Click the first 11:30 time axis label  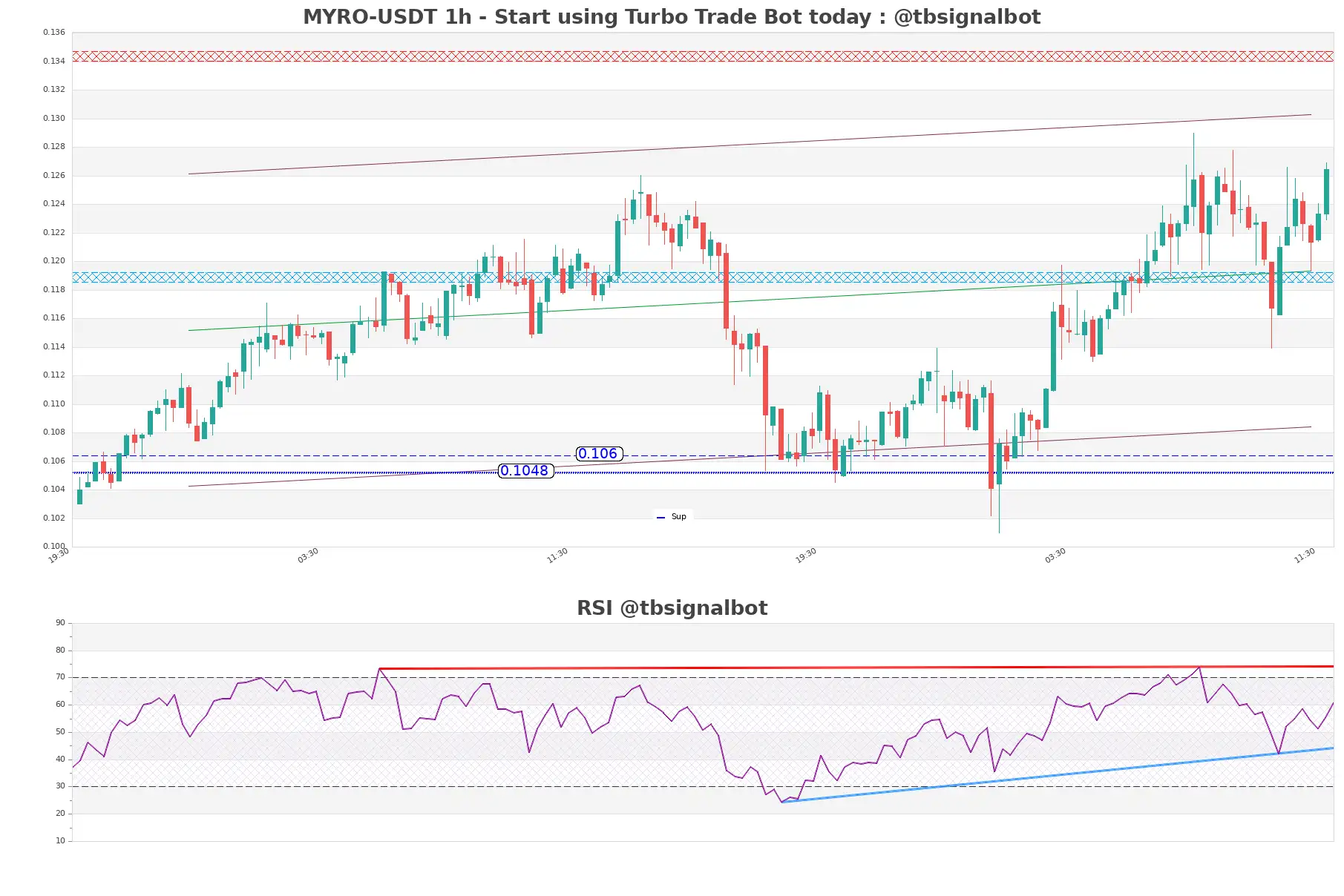click(557, 556)
